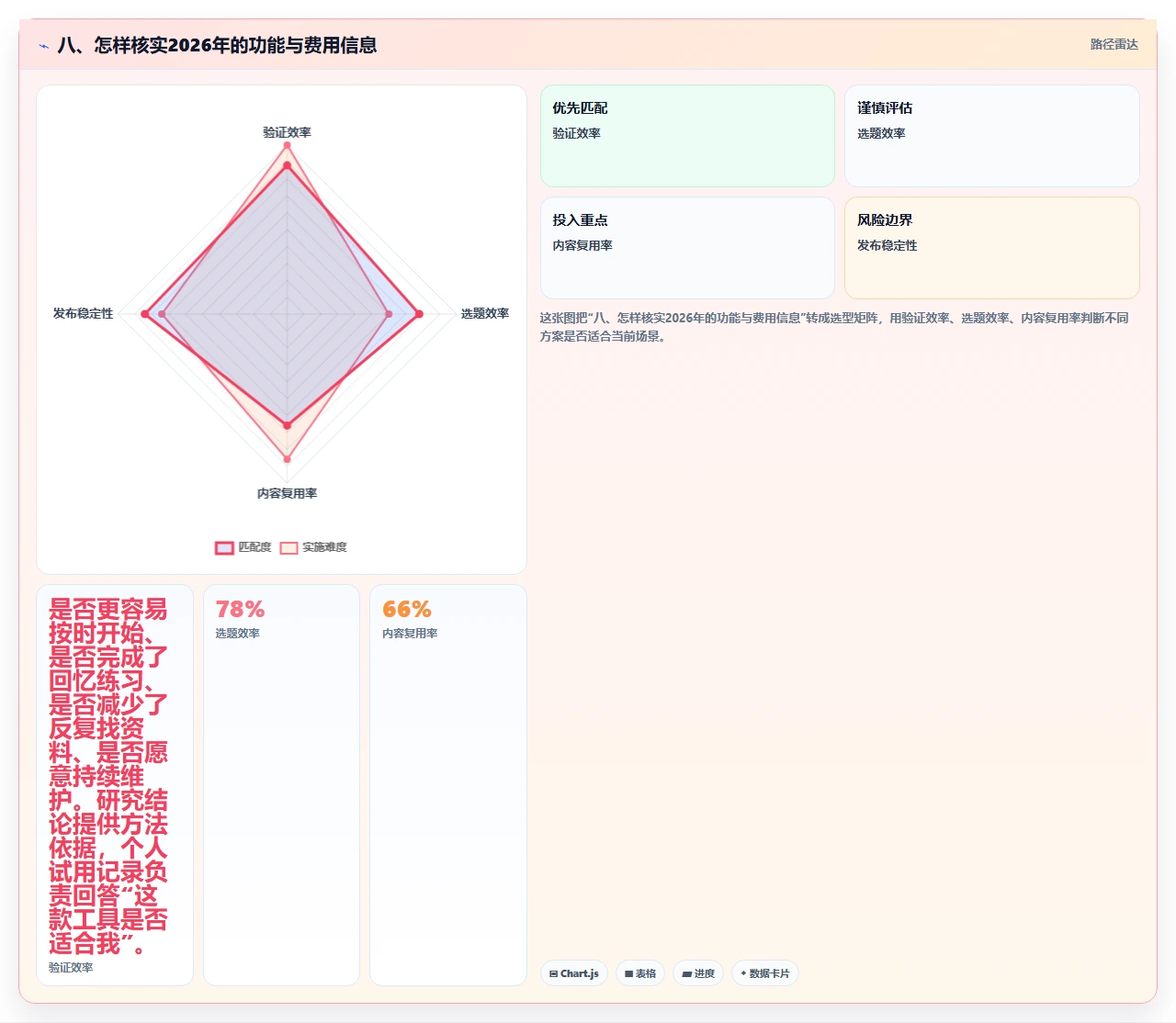Select the Chart.js tag chip
The image size is (1176, 1023).
tap(574, 973)
